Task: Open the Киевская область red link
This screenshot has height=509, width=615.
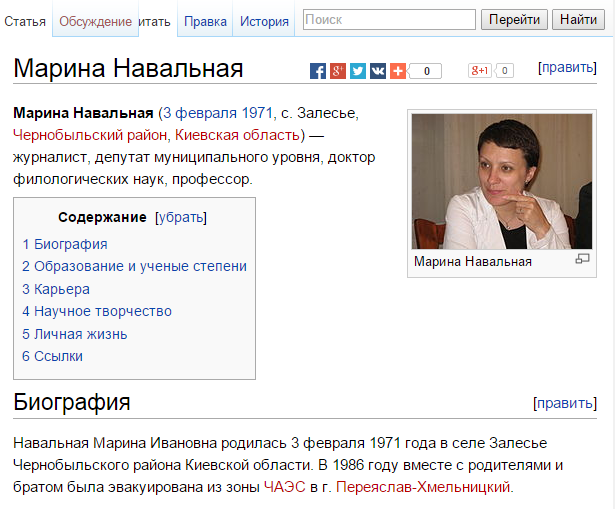Action: click(x=237, y=135)
